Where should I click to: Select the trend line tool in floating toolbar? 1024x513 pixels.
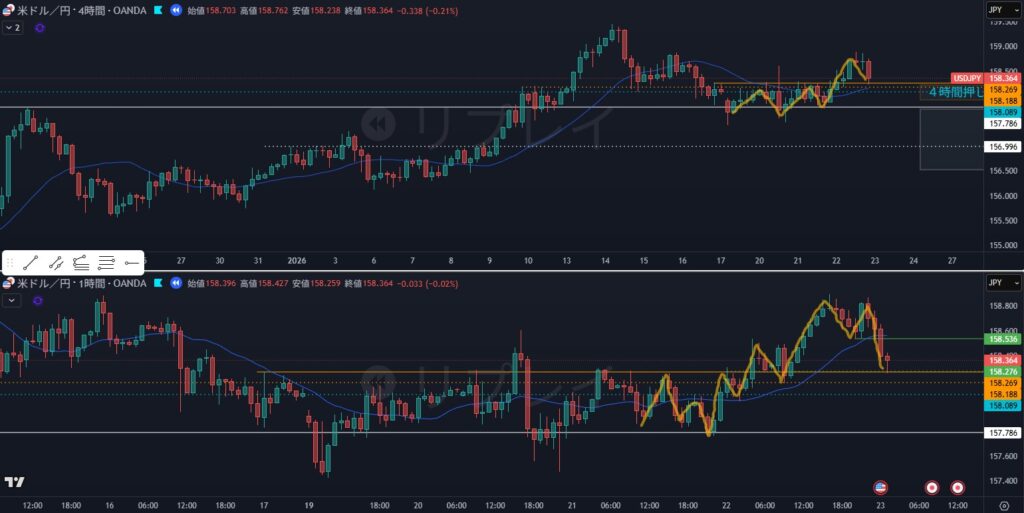click(x=30, y=263)
